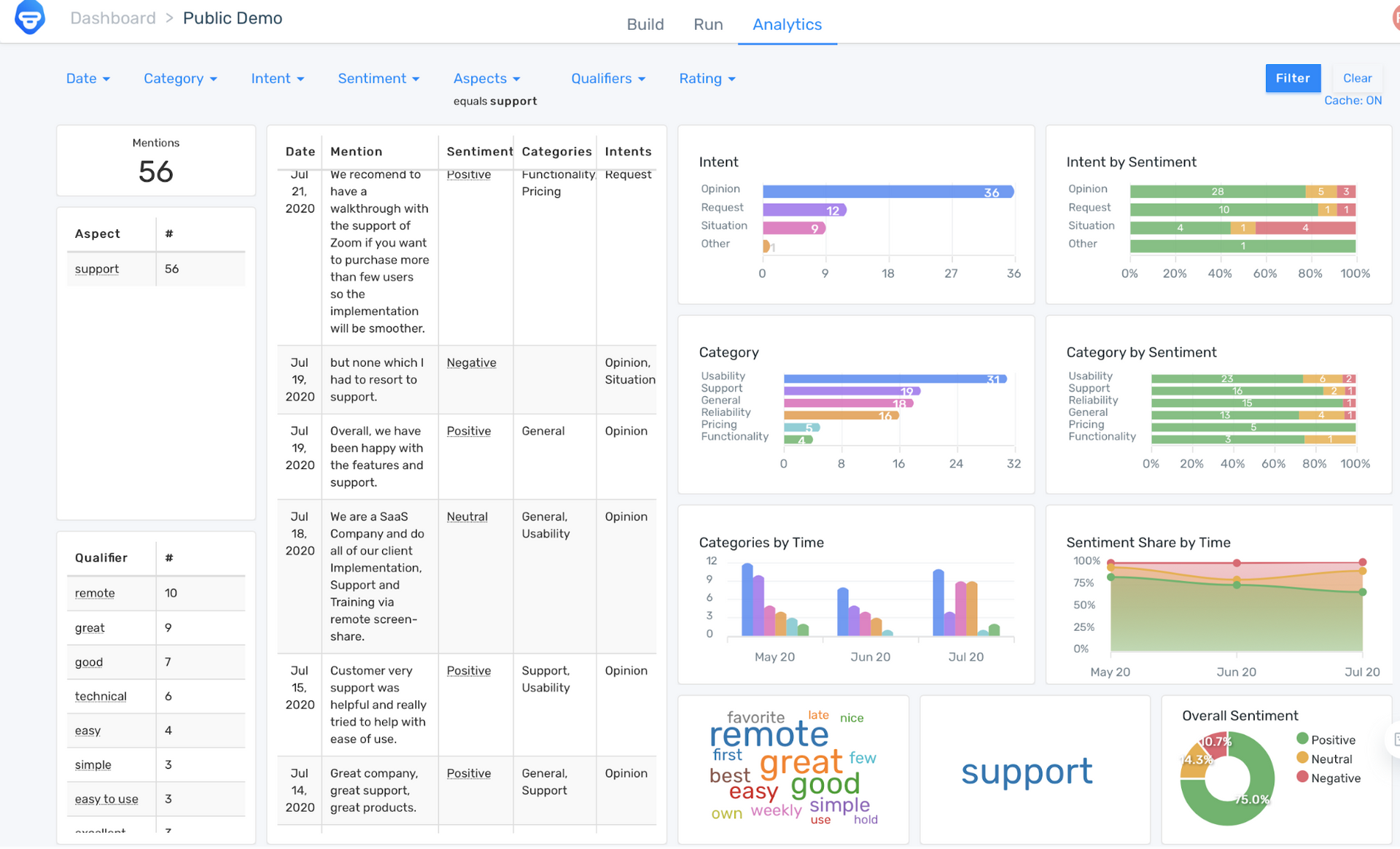
Task: Expand the Rating filter dropdown
Action: (x=707, y=78)
